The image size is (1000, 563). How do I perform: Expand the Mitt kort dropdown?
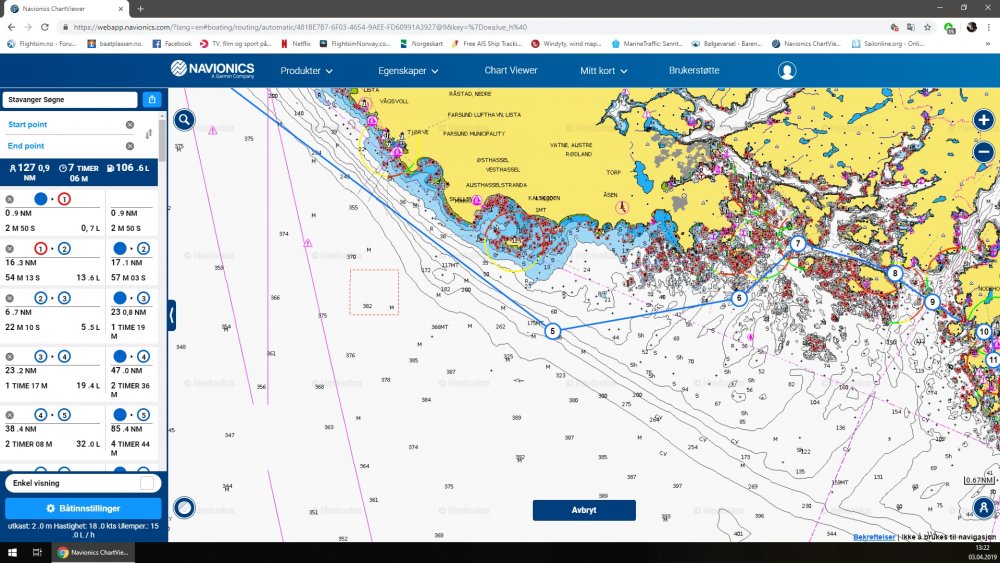(603, 71)
